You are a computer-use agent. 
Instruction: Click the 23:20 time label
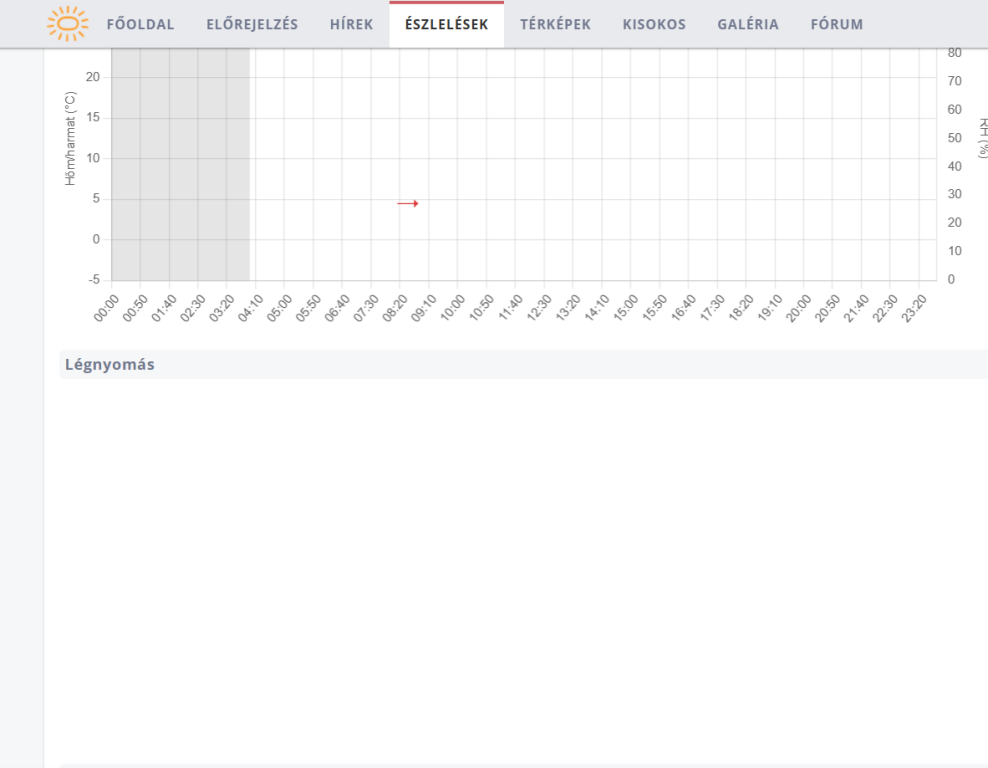(x=914, y=307)
